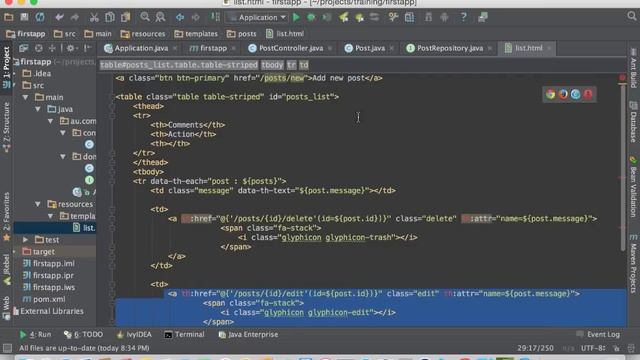Open in Opera browser icon
This screenshot has width=640, height=360.
point(588,95)
